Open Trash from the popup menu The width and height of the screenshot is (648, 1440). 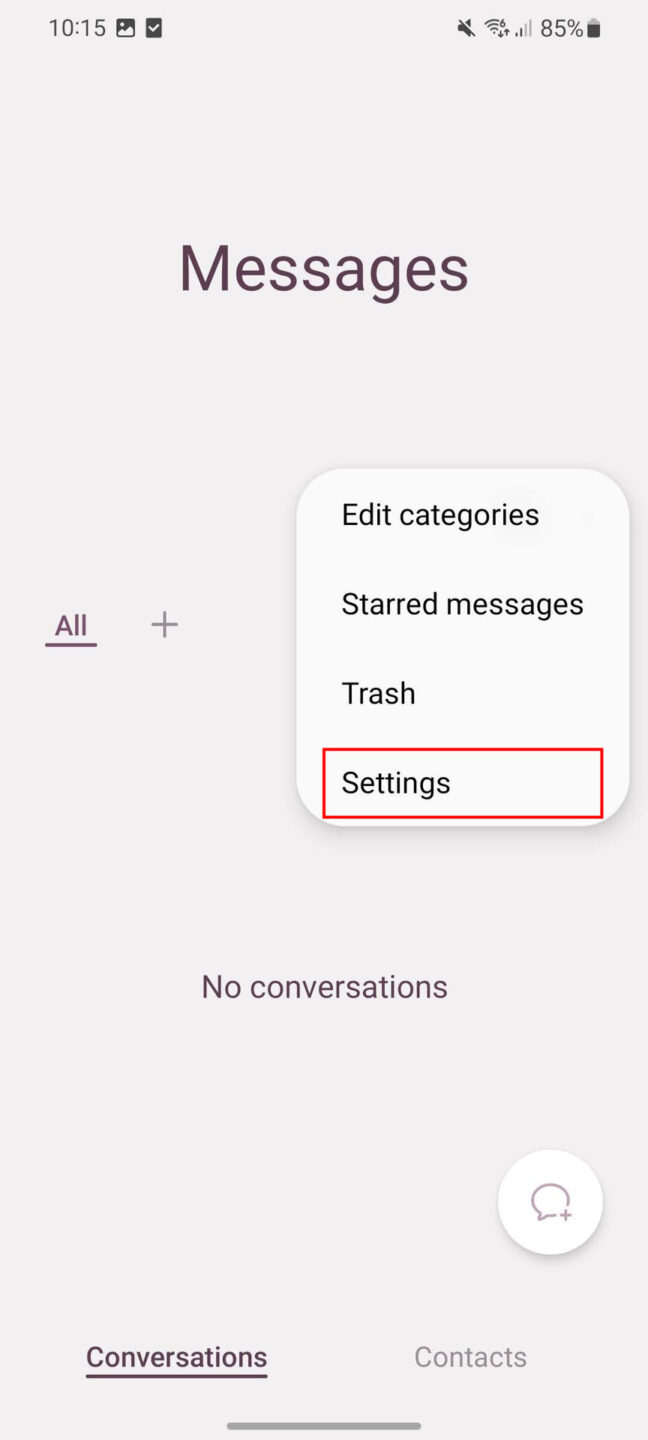pyautogui.click(x=378, y=693)
